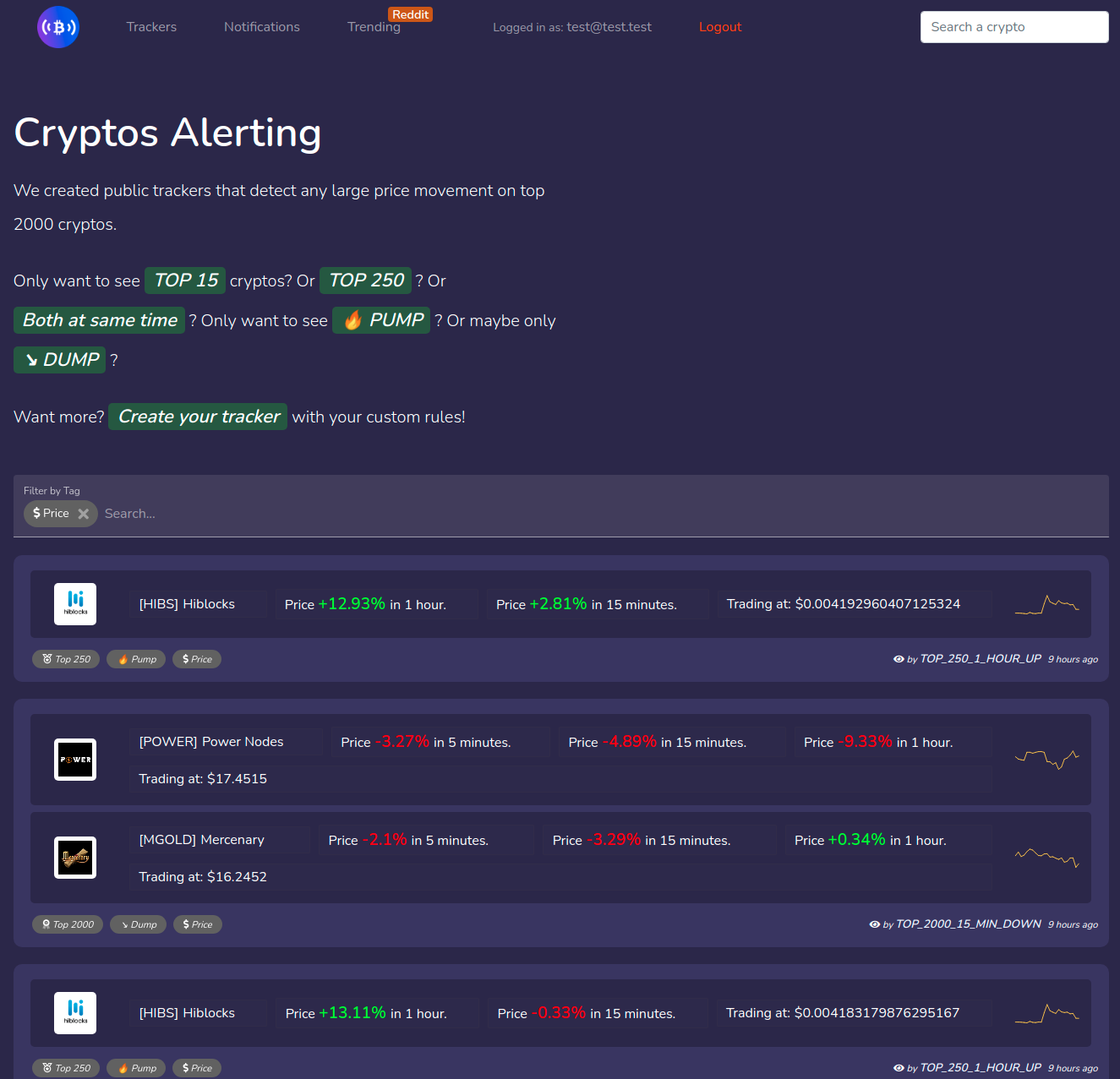
Task: Toggle the eye icon on the bottom alert
Action: pos(900,1067)
